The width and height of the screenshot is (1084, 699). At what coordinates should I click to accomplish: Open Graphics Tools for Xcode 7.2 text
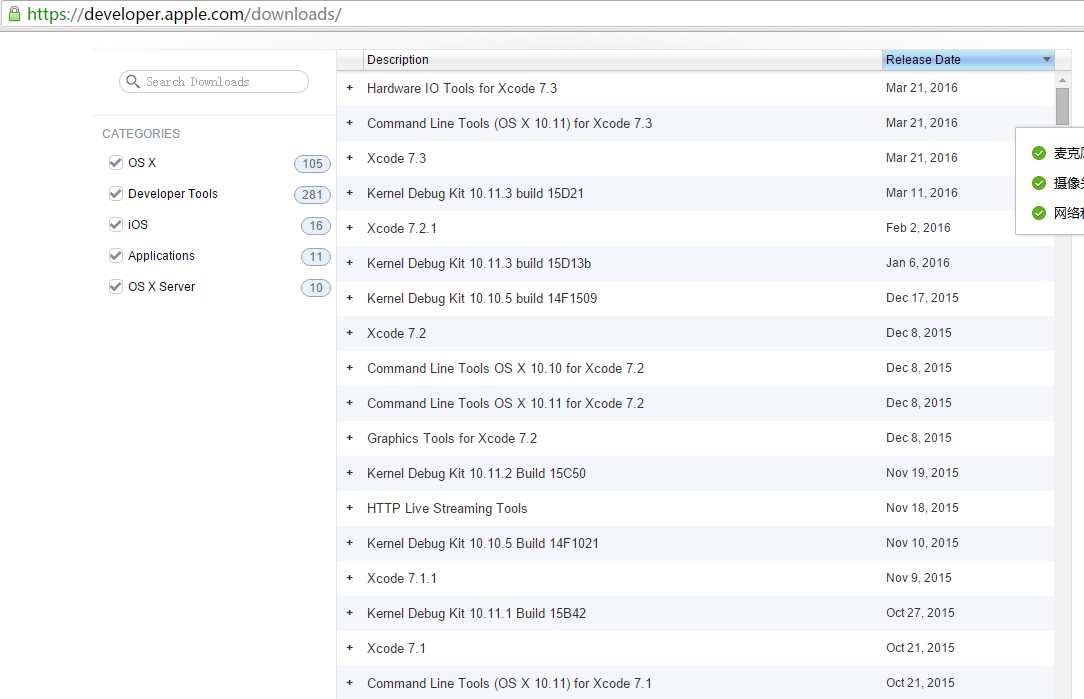click(452, 438)
